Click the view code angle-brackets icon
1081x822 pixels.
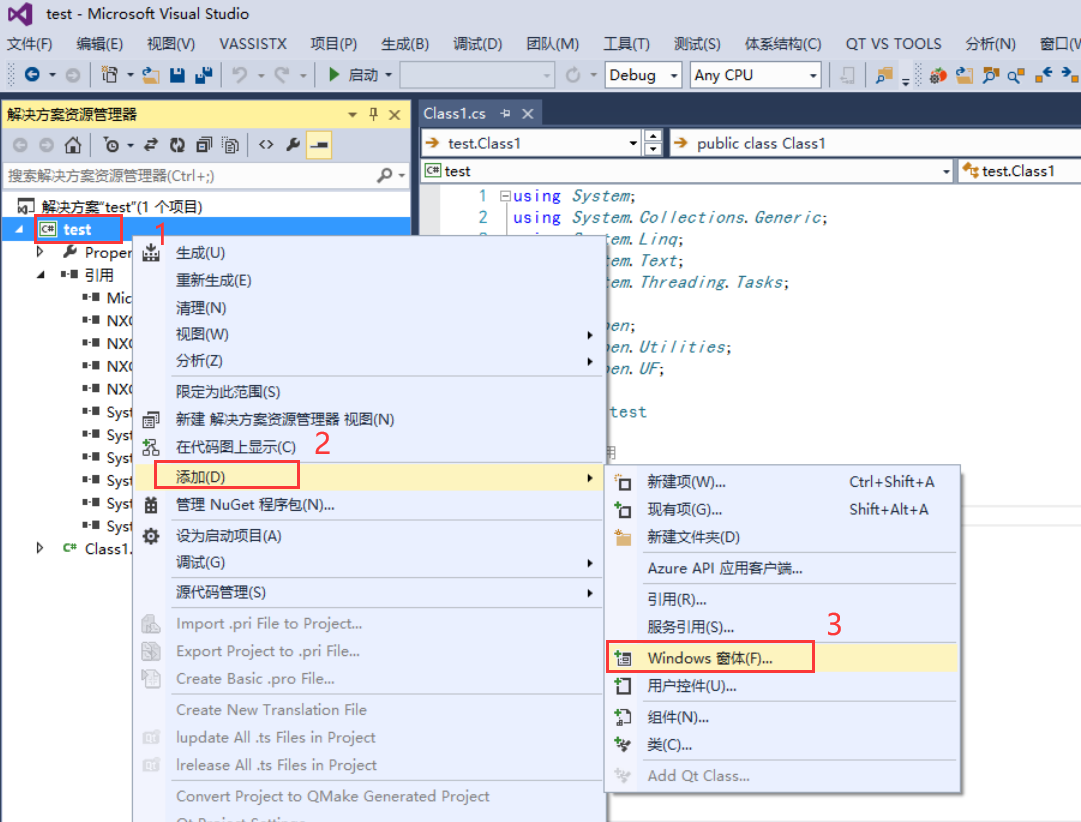pos(266,145)
